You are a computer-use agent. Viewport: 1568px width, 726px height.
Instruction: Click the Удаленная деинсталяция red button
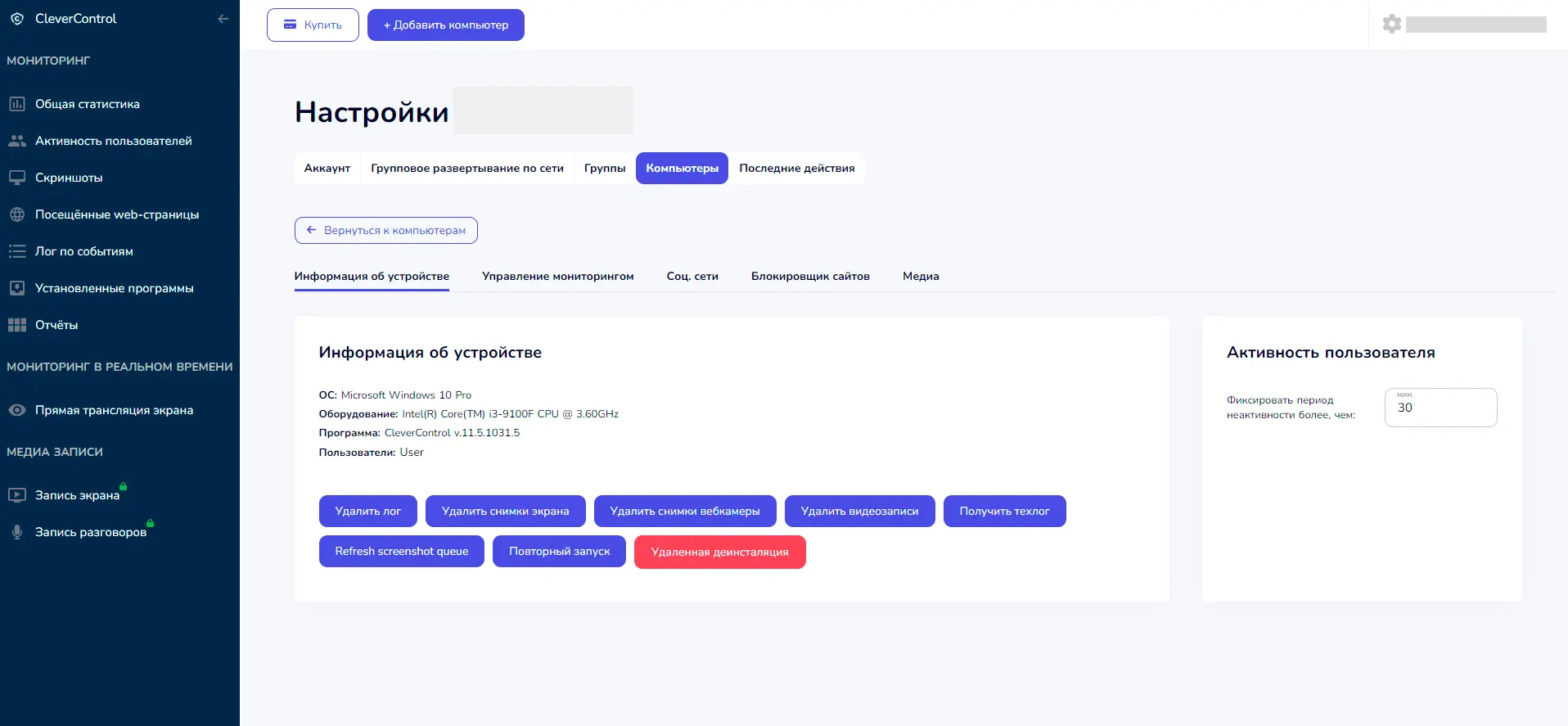pos(720,552)
